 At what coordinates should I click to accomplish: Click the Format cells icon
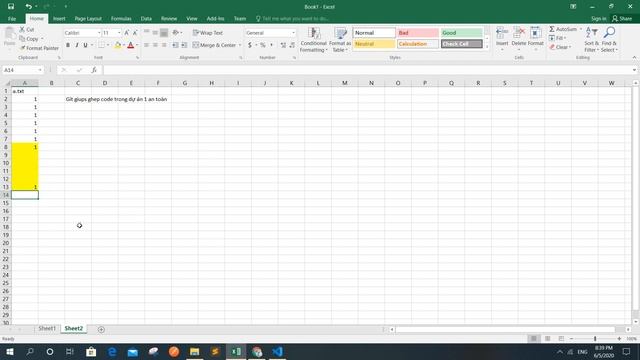point(536,33)
